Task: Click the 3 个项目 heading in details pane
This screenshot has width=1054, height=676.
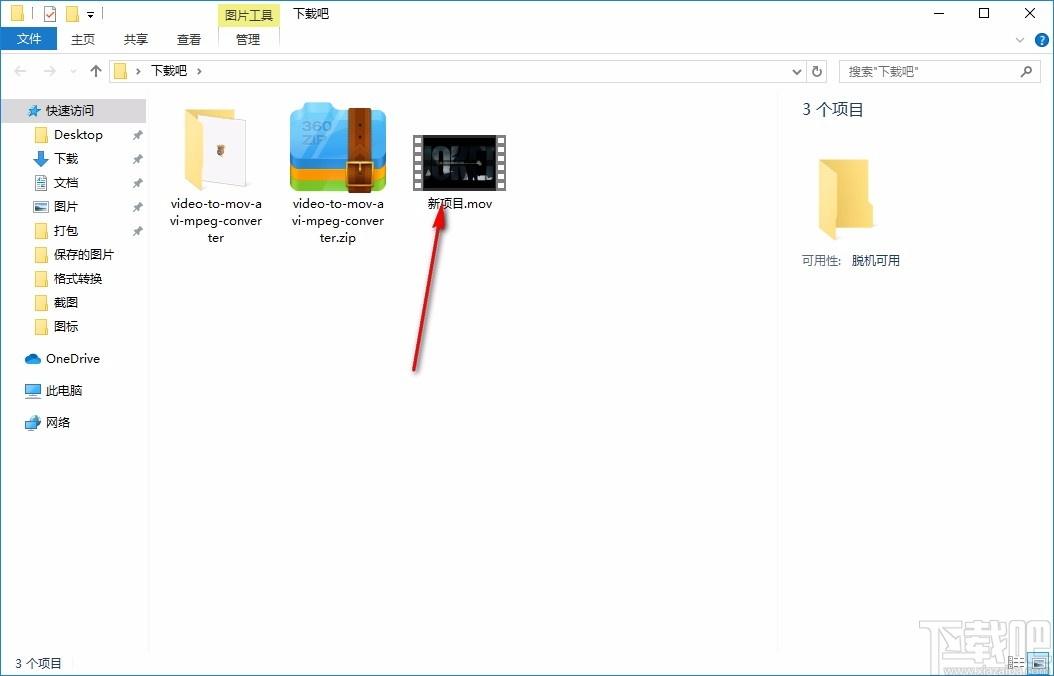Action: [x=832, y=110]
